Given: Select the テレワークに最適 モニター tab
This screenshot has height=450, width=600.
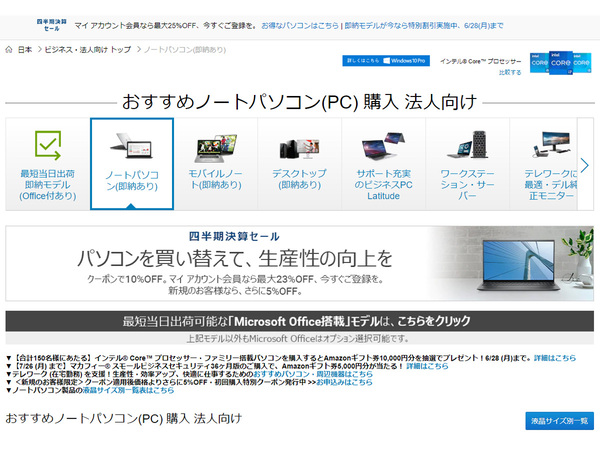Looking at the screenshot, I should pos(543,164).
